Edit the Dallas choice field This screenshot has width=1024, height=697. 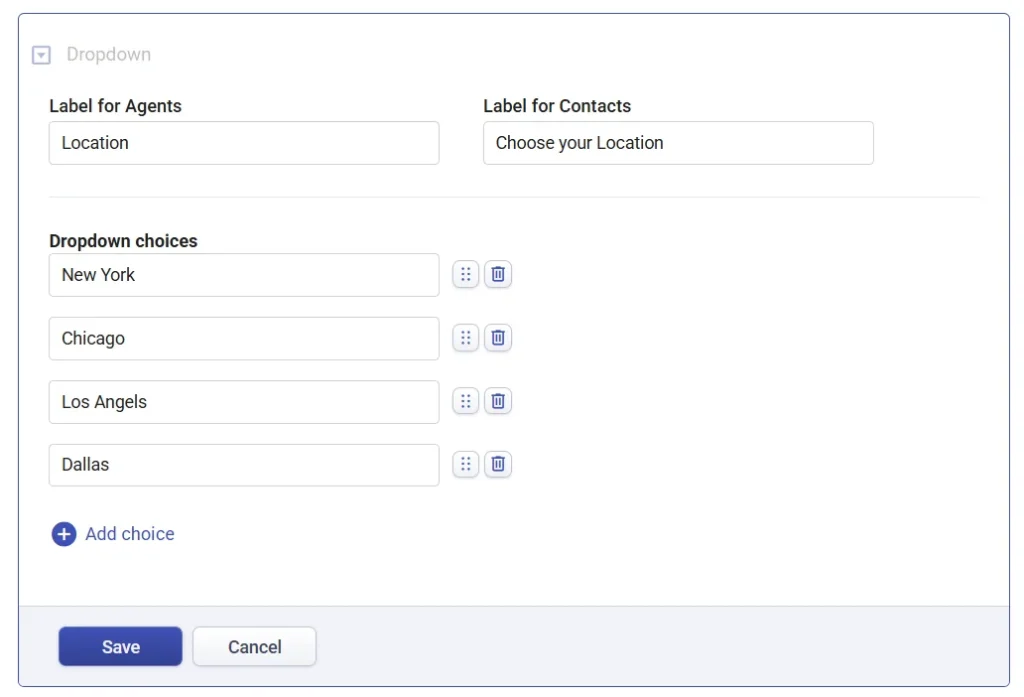click(x=244, y=465)
